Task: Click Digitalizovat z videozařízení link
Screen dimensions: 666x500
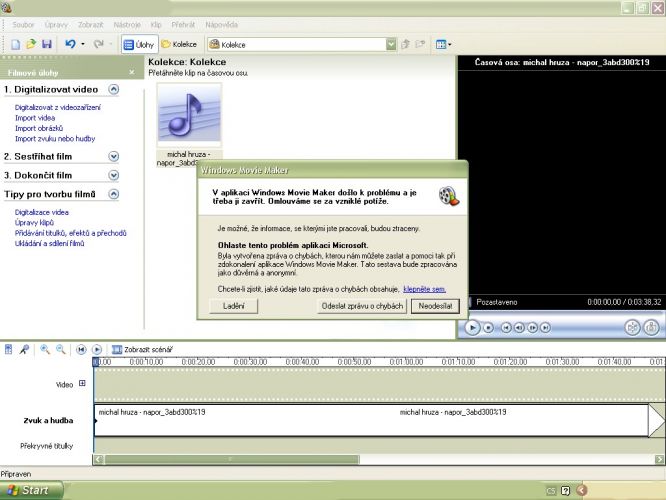Action: point(58,107)
